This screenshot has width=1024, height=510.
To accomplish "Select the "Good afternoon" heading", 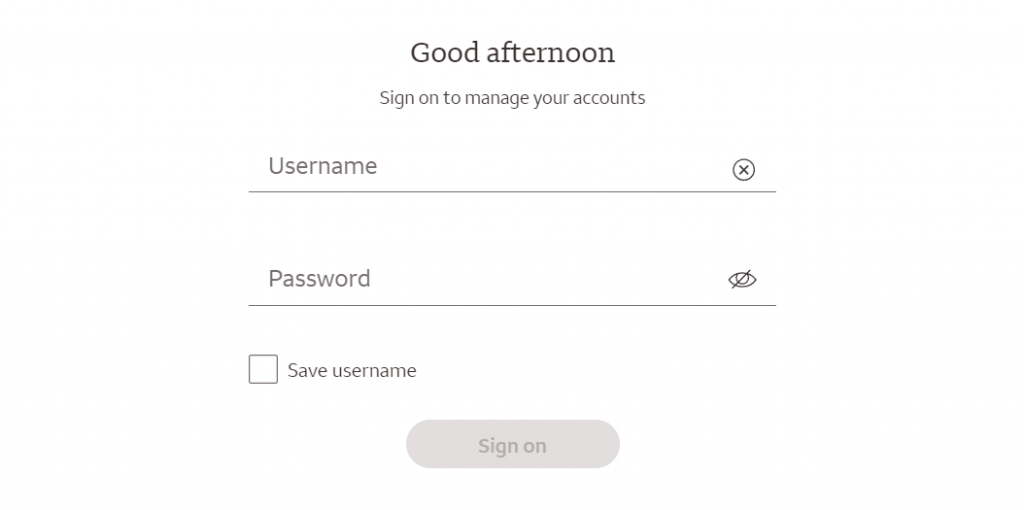I will point(513,53).
